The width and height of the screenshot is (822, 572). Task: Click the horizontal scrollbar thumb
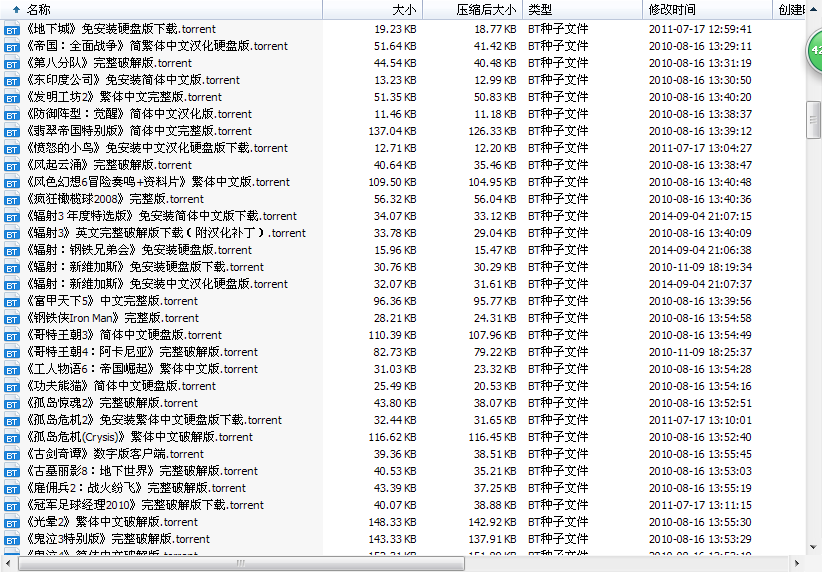[x=241, y=564]
